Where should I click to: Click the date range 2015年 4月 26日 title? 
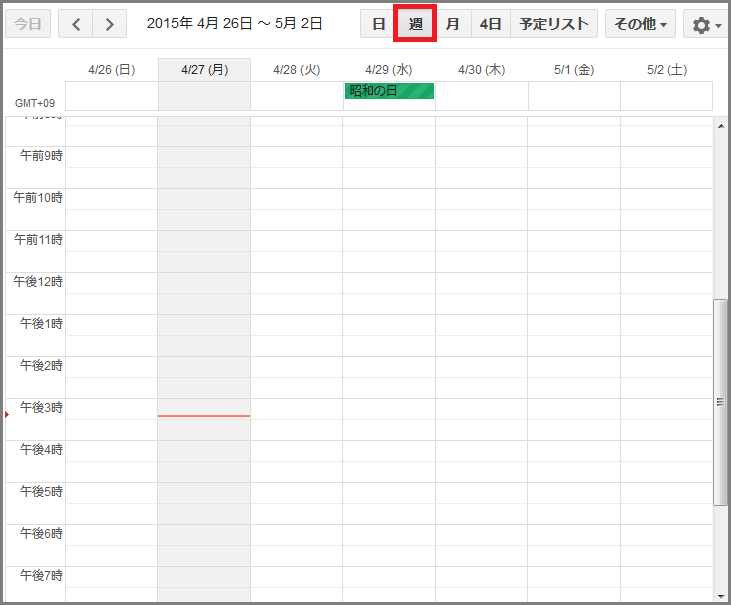tap(234, 23)
